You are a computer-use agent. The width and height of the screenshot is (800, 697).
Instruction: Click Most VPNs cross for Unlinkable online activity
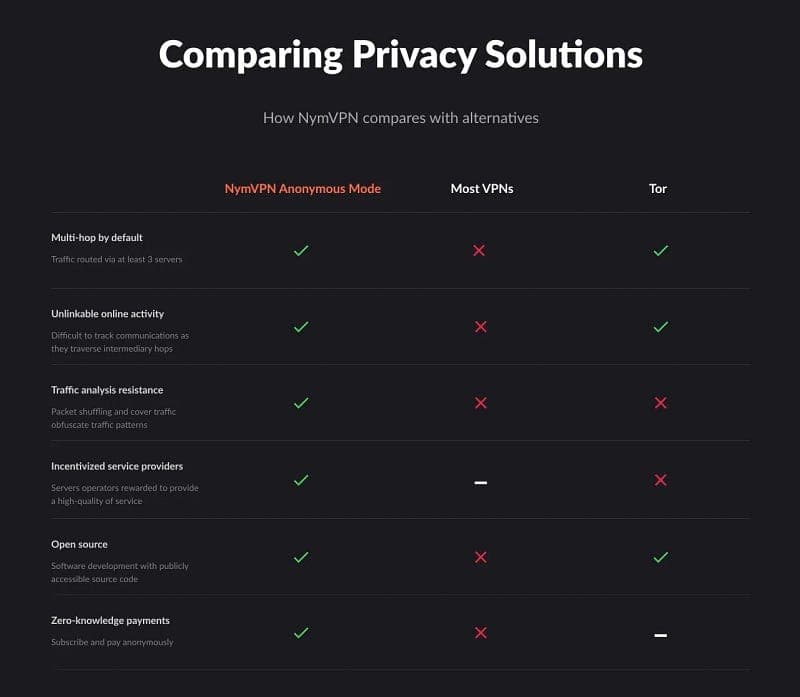(x=480, y=327)
